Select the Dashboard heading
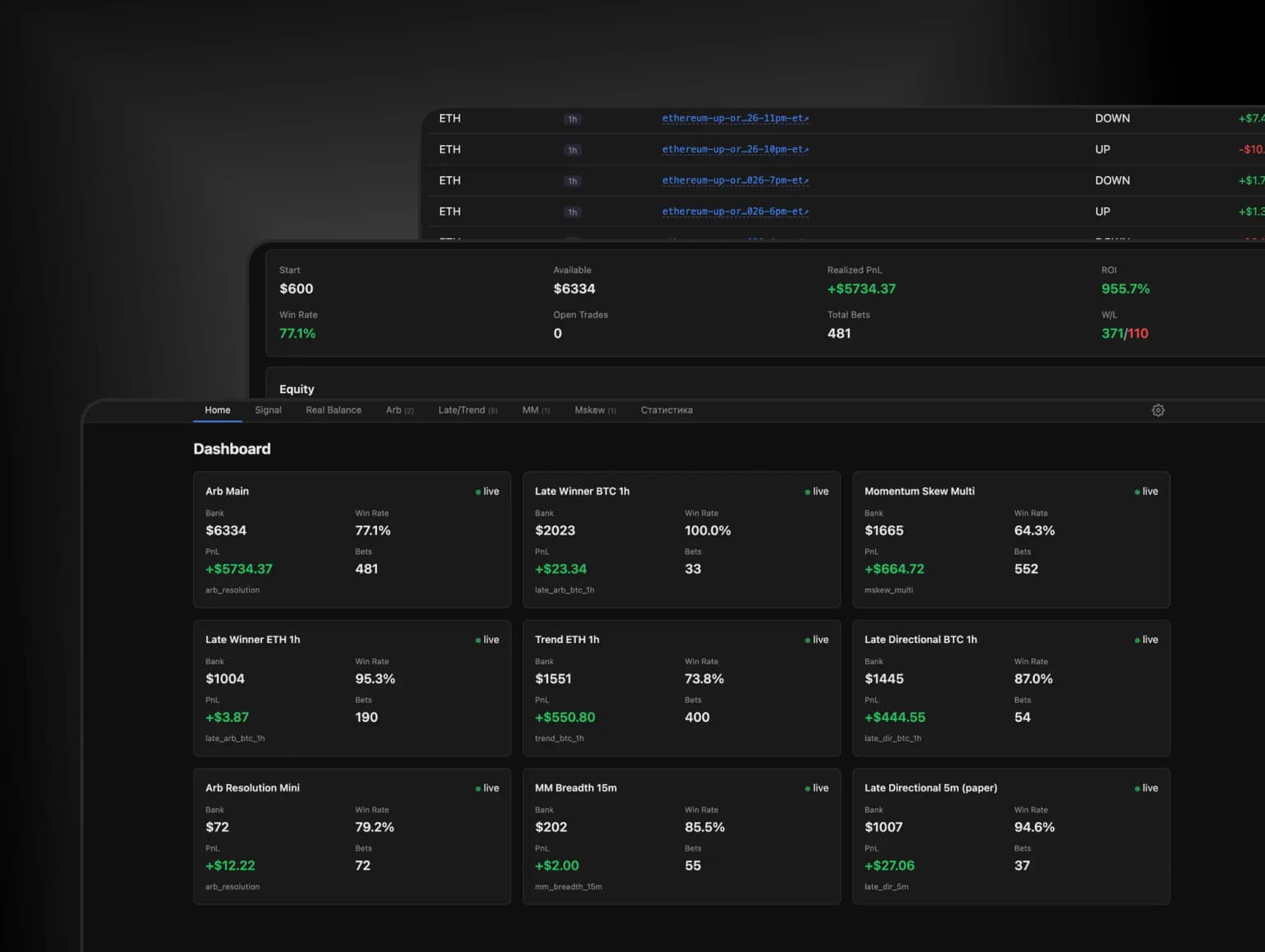1265x952 pixels. (x=232, y=449)
